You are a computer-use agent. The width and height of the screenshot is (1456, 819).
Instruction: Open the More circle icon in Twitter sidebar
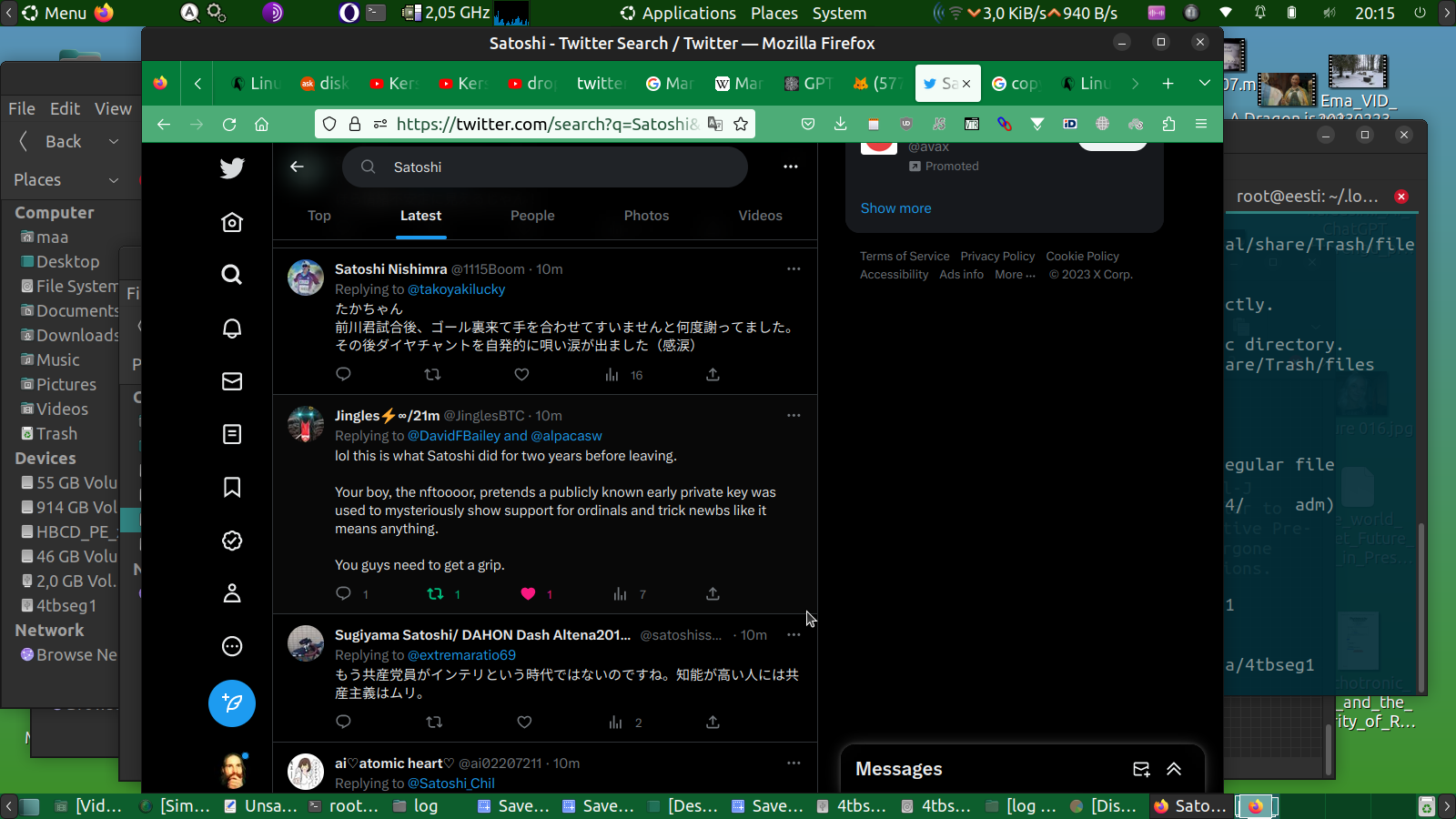tap(232, 646)
